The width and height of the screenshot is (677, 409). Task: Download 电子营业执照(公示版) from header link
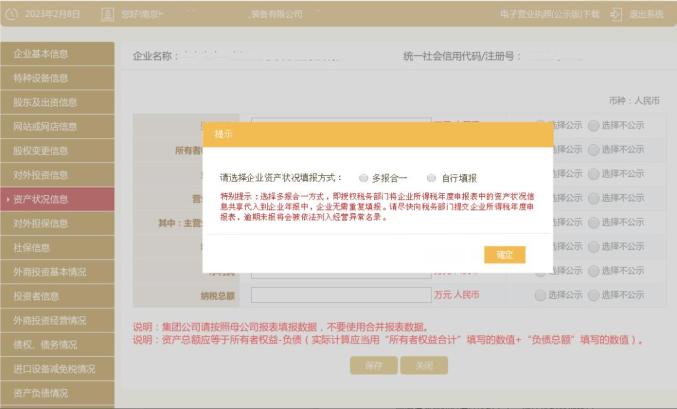549,15
